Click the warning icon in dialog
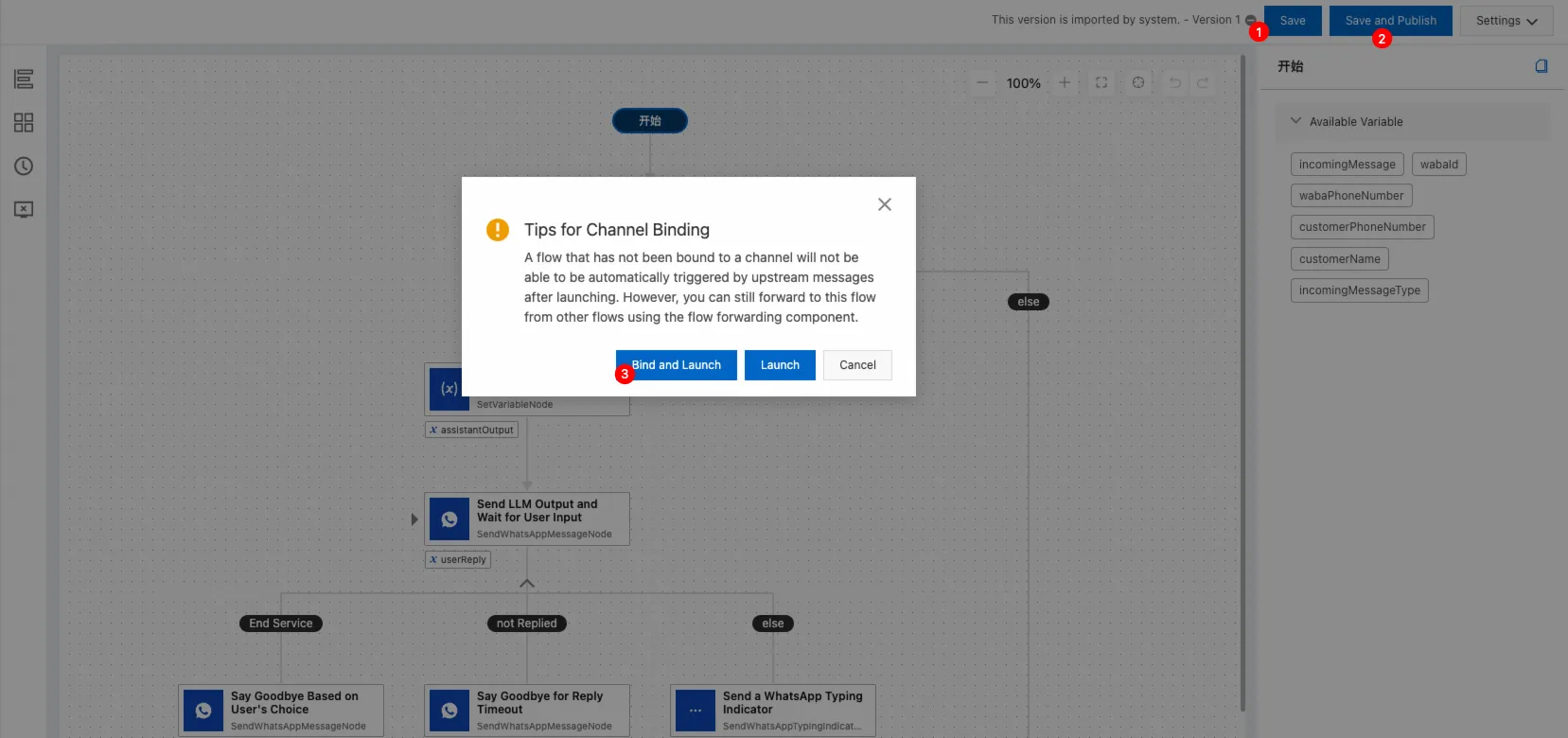Image resolution: width=1568 pixels, height=738 pixels. [x=498, y=230]
